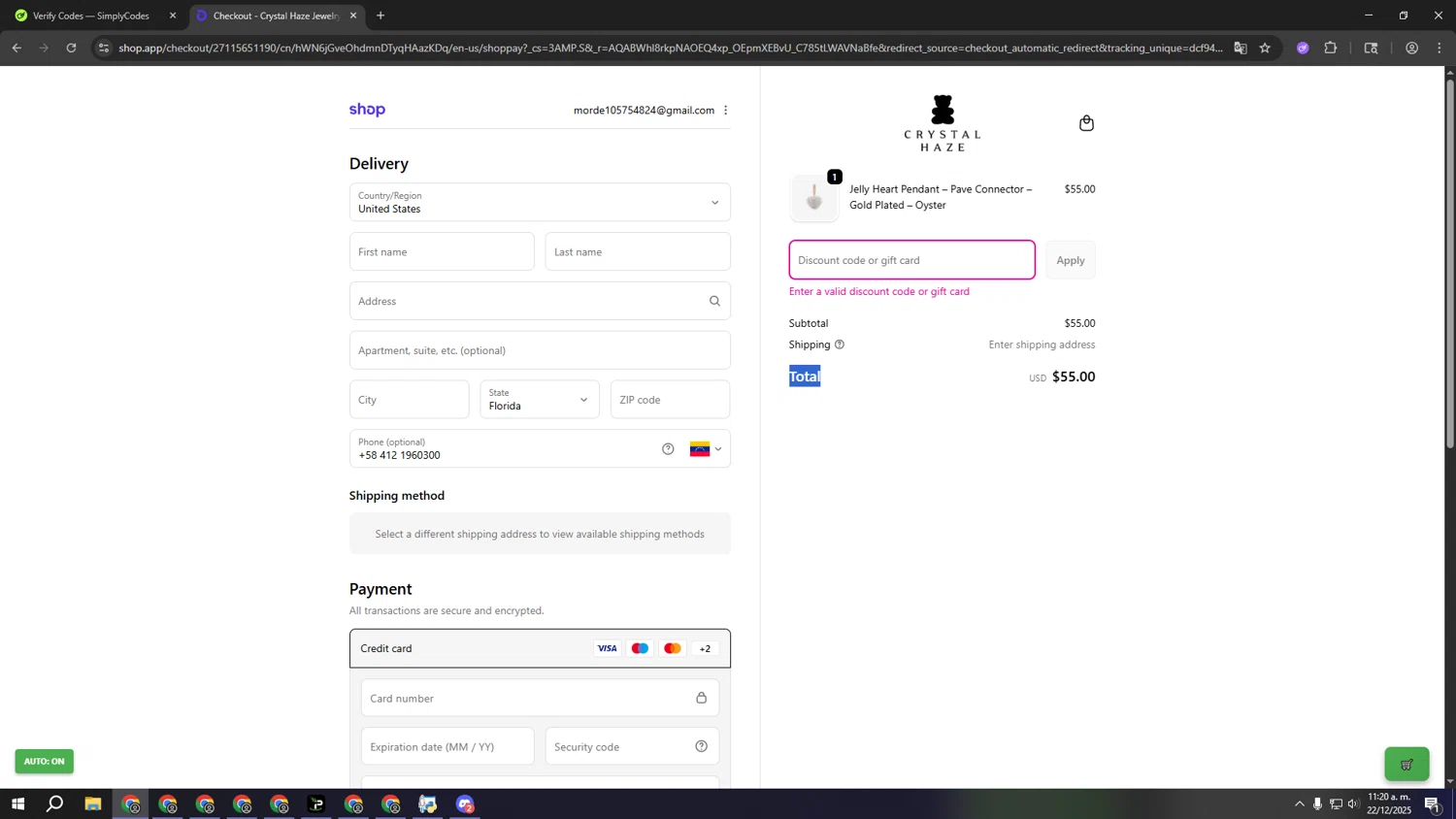1456x819 pixels.
Task: Open a new browser tab
Action: pos(381,16)
